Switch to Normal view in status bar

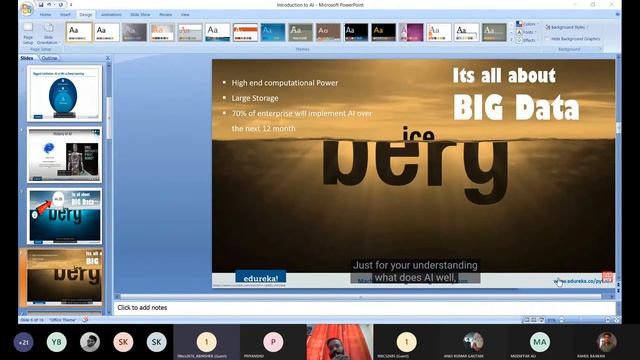[x=527, y=320]
